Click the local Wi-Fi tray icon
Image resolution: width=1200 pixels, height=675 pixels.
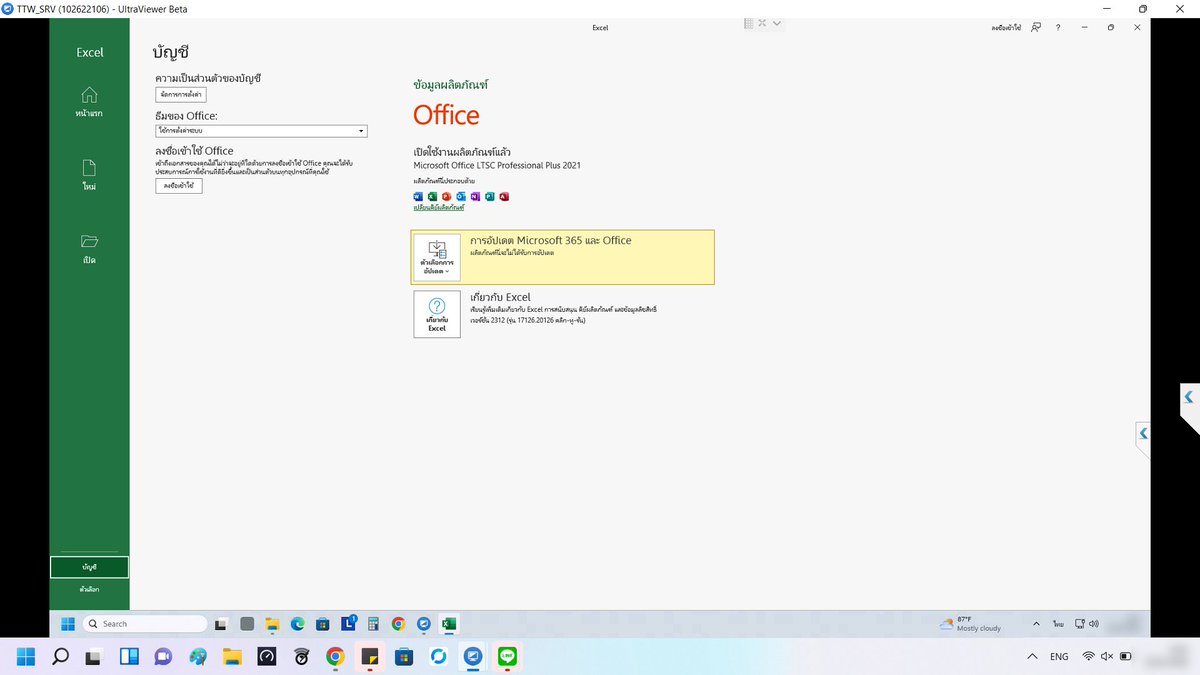point(1088,657)
